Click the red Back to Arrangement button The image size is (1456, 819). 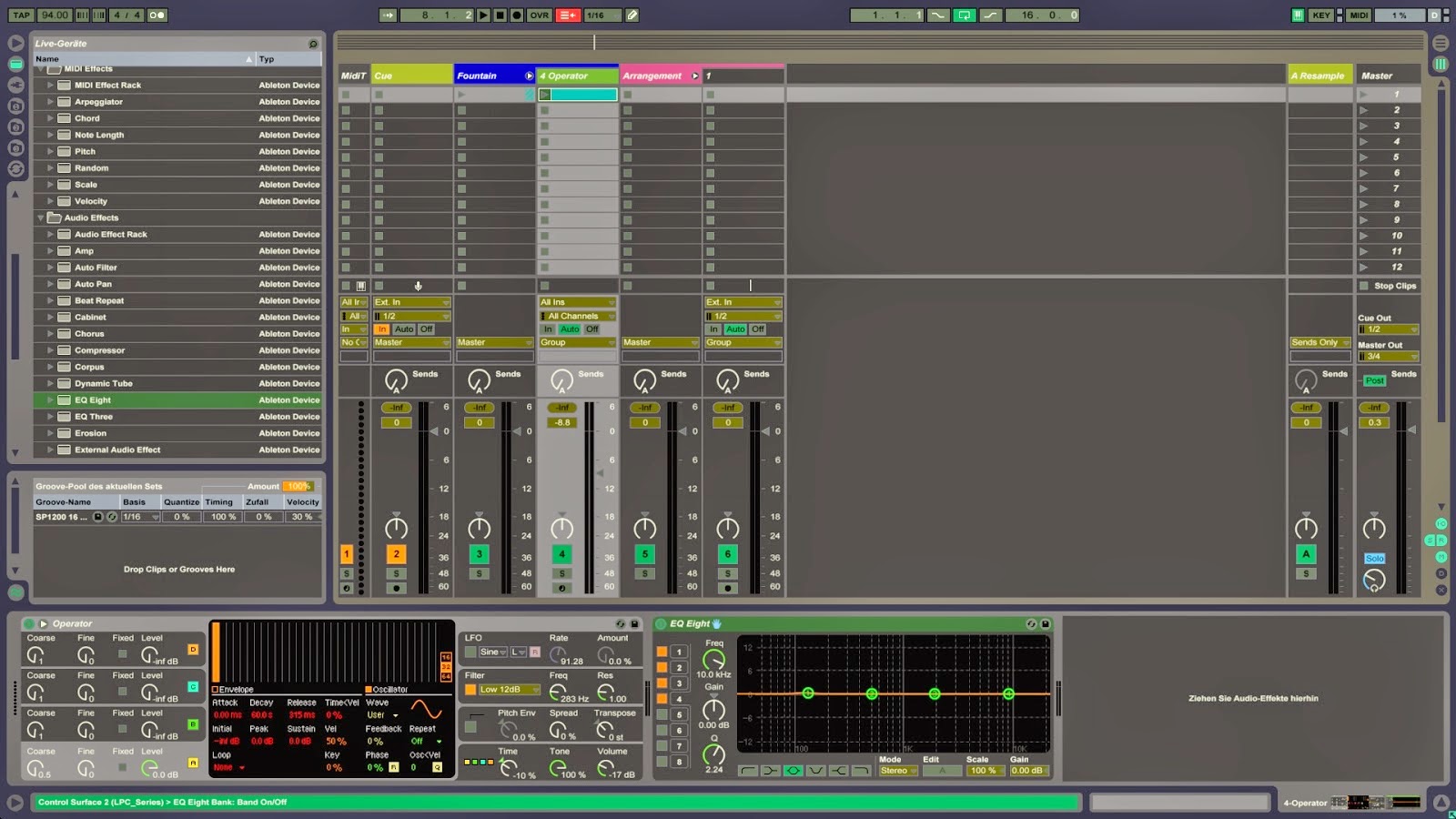click(x=568, y=15)
